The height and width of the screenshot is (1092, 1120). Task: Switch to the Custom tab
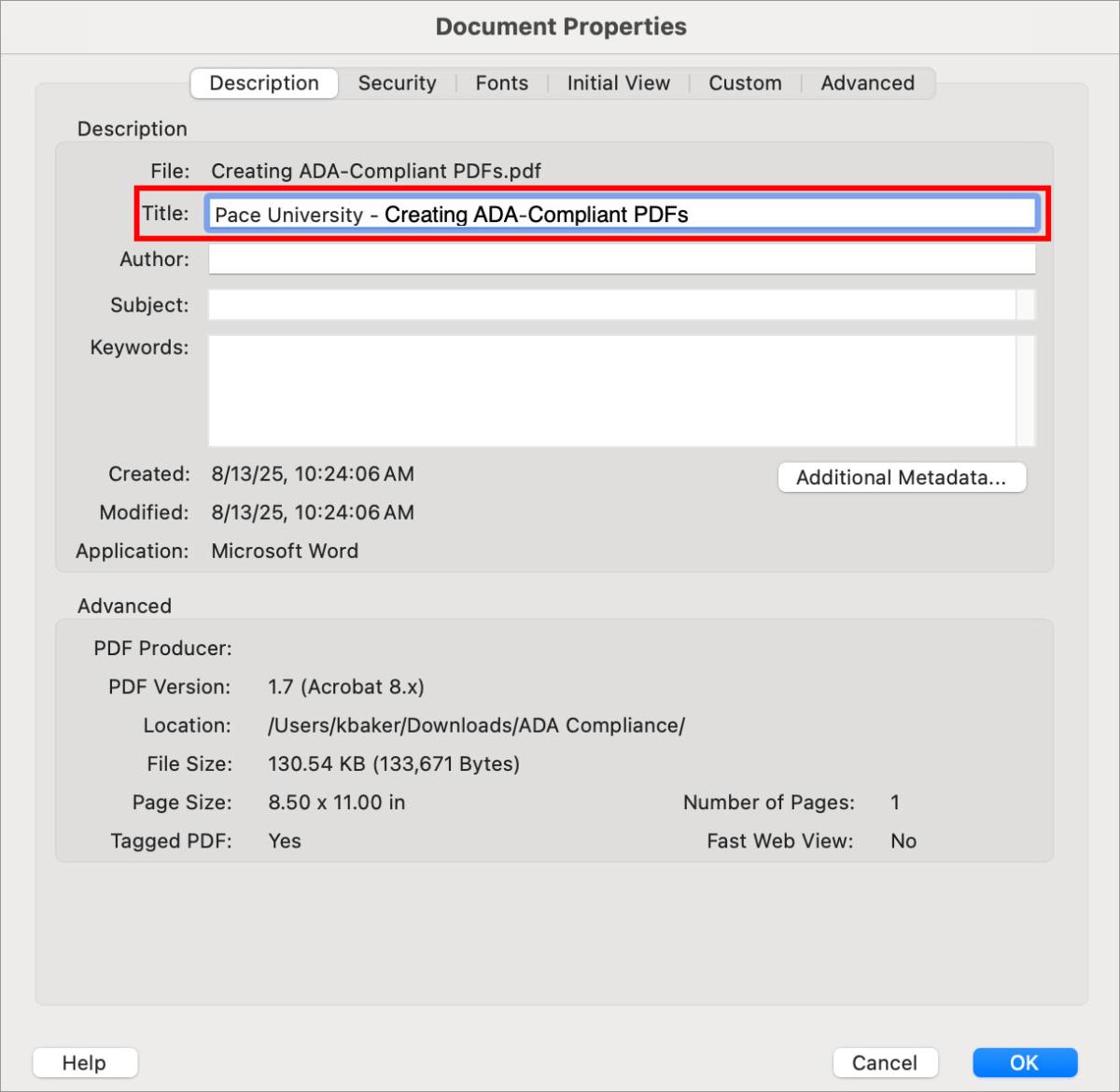(745, 83)
